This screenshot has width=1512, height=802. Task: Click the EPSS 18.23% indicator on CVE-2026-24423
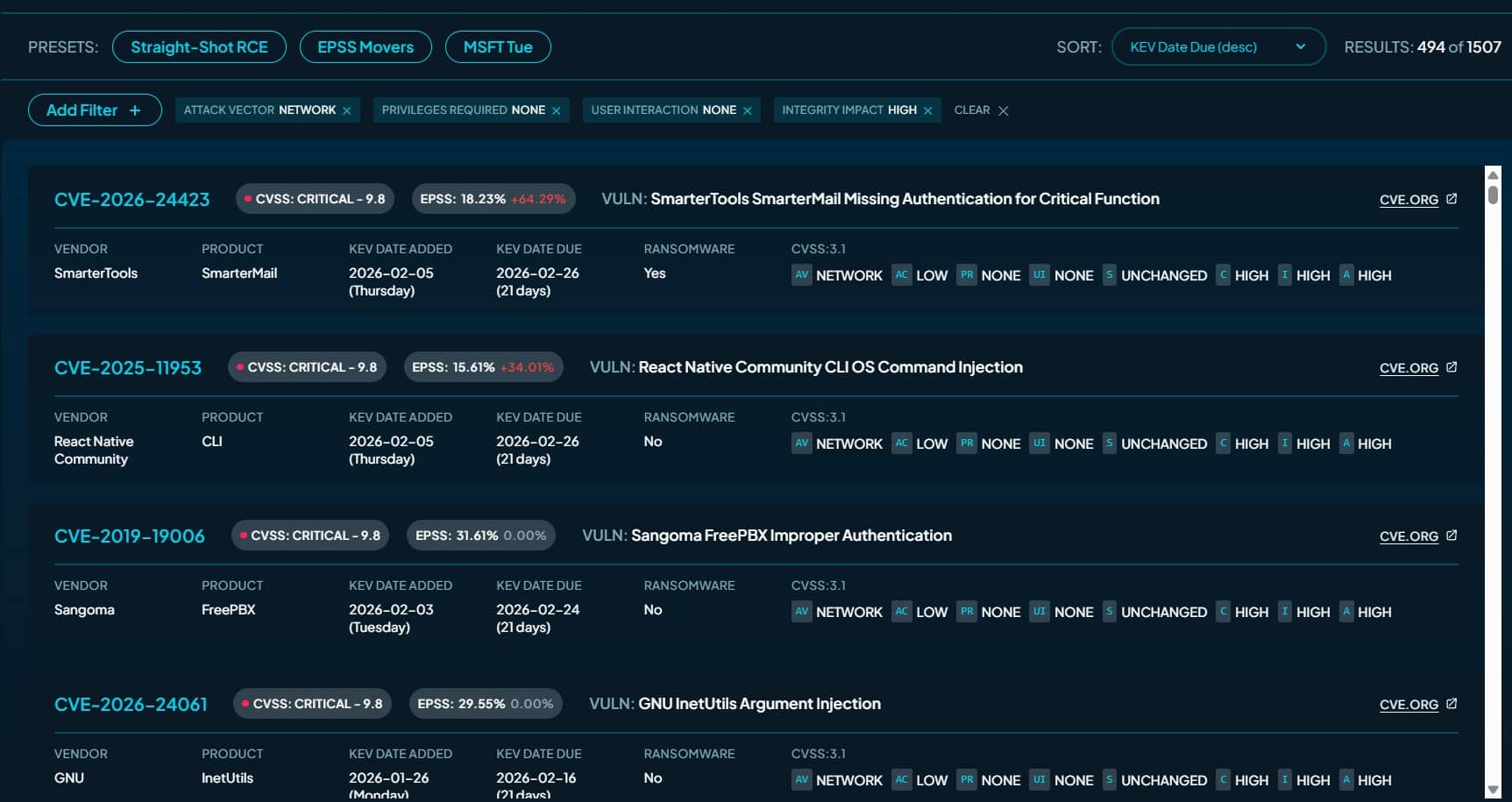pos(493,198)
